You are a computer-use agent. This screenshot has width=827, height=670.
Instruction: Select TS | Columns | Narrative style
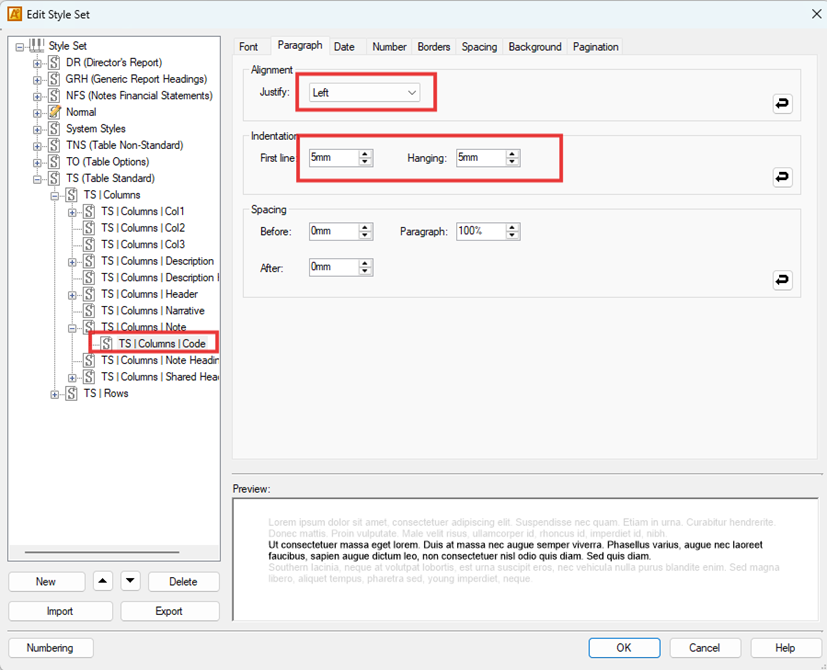click(x=152, y=311)
